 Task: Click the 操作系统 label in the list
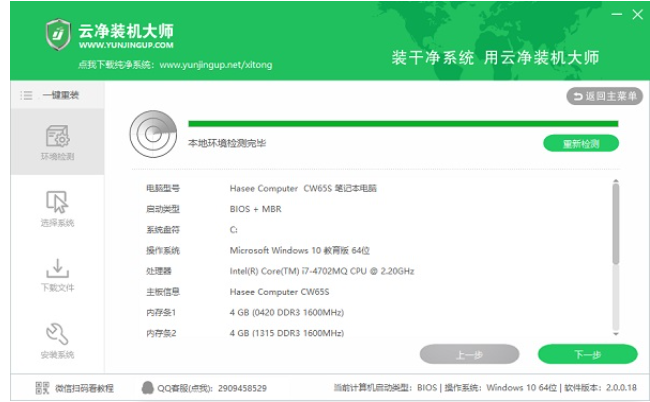point(163,250)
